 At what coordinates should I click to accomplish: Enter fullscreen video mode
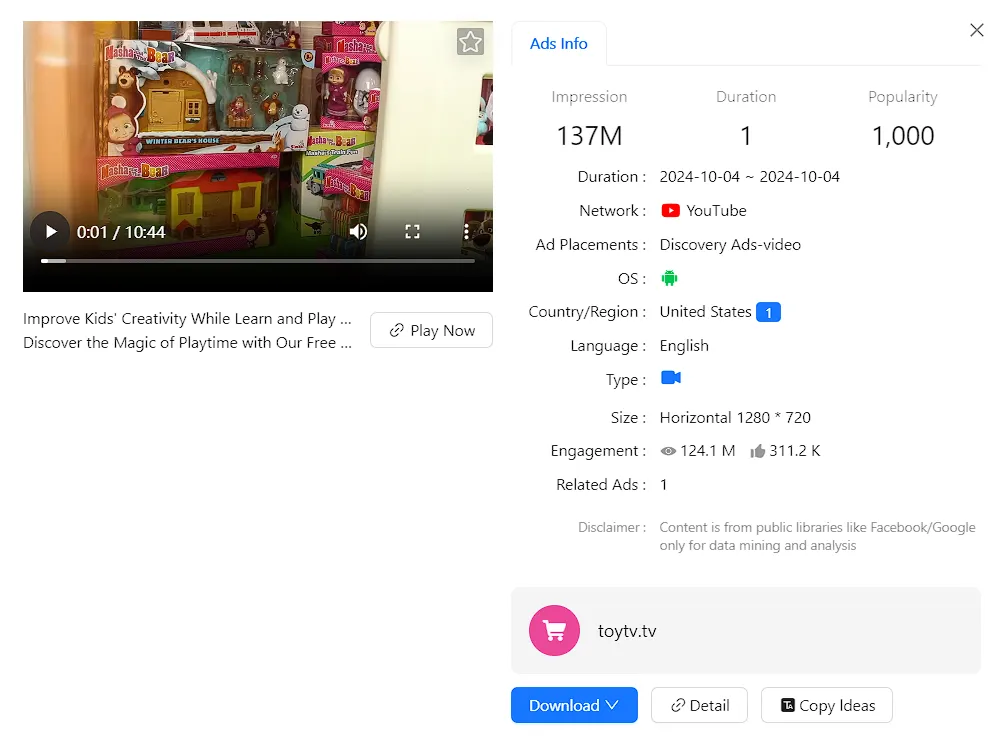point(412,232)
